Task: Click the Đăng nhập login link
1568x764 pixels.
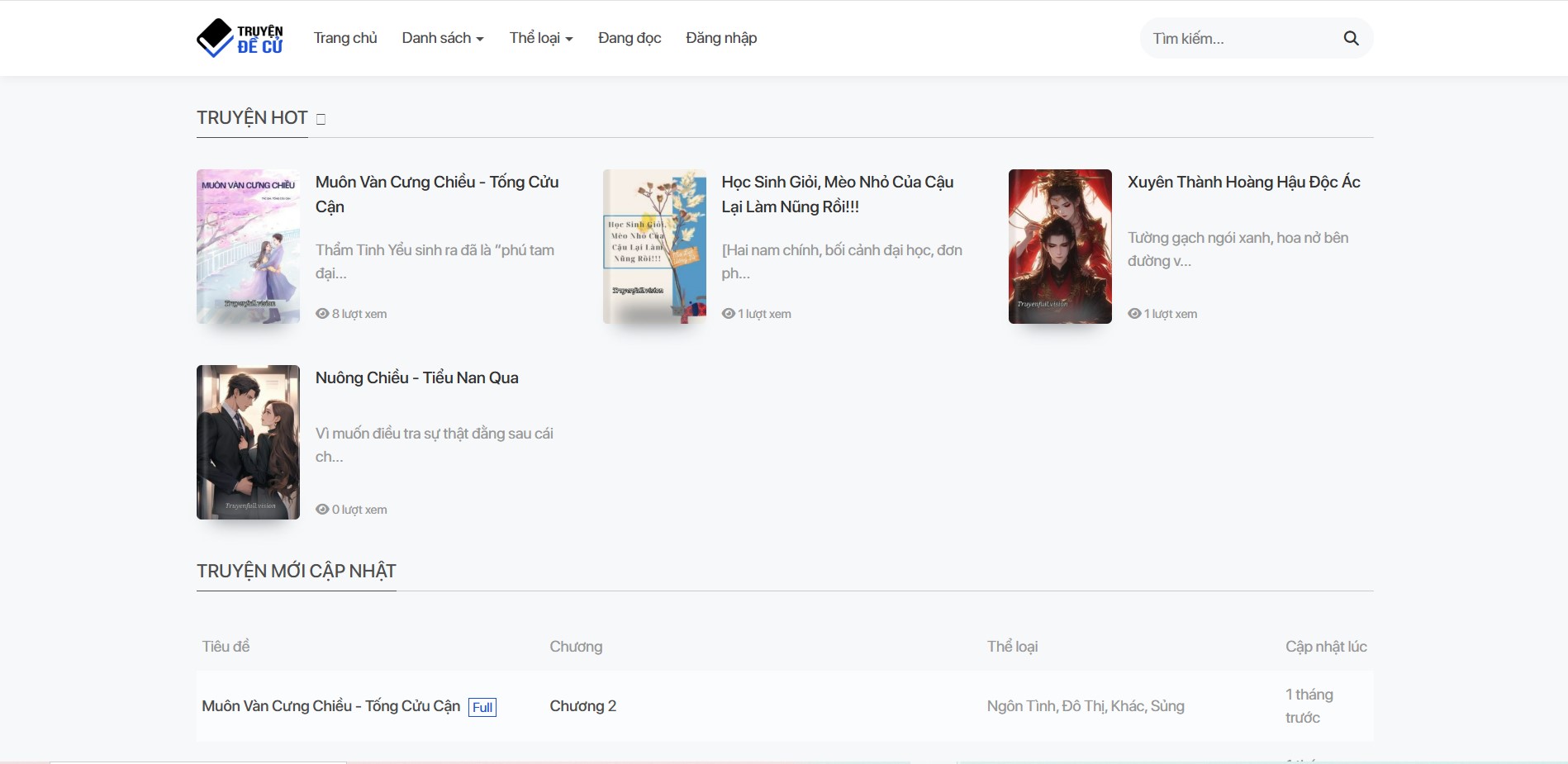Action: (721, 38)
